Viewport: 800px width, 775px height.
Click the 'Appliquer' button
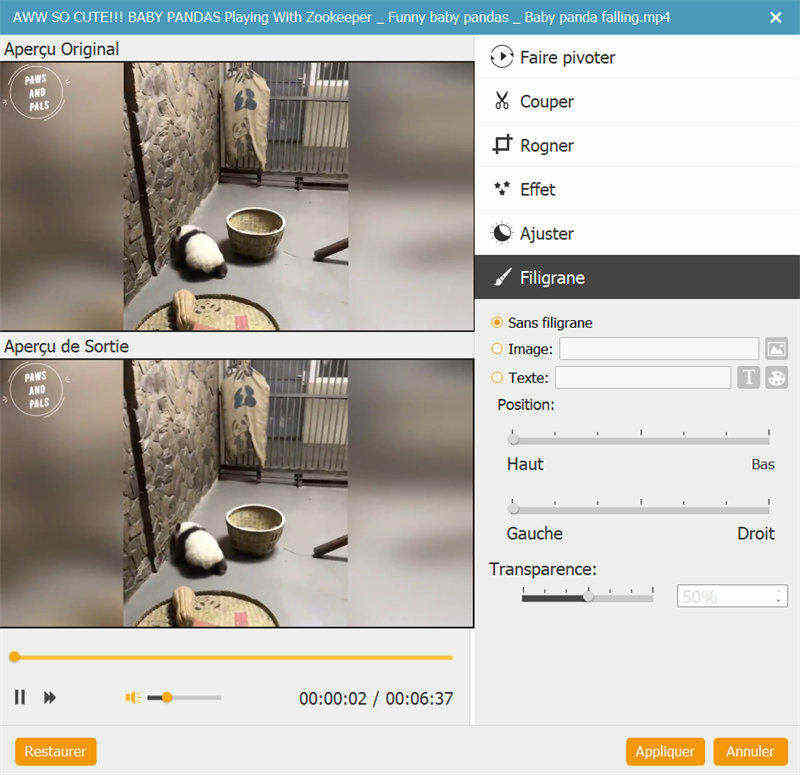click(x=666, y=751)
